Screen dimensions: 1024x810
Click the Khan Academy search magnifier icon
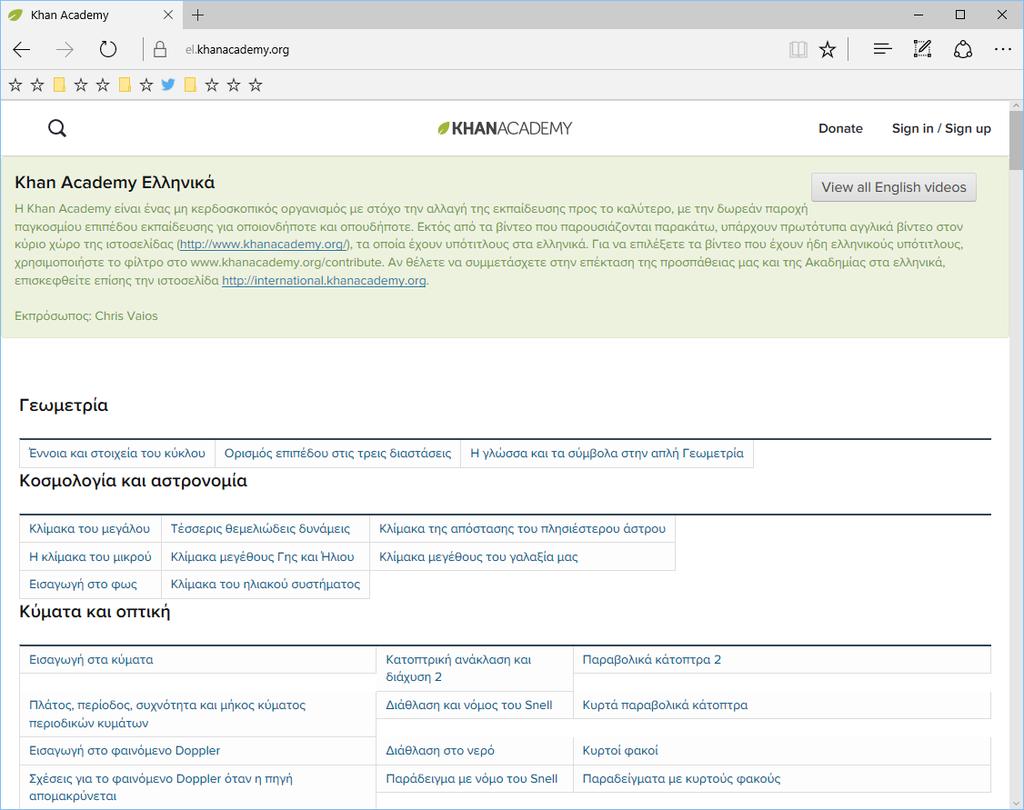pos(57,128)
